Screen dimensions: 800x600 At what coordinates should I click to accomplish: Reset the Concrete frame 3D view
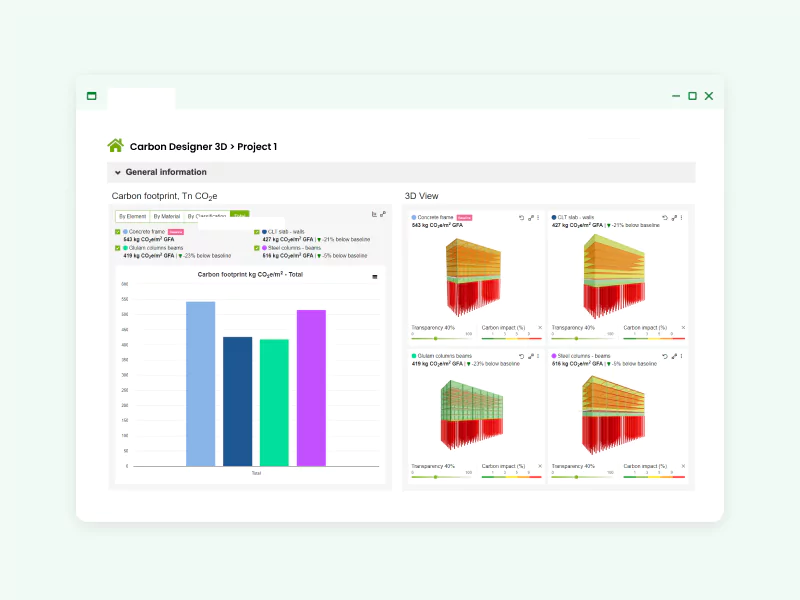coord(521,217)
